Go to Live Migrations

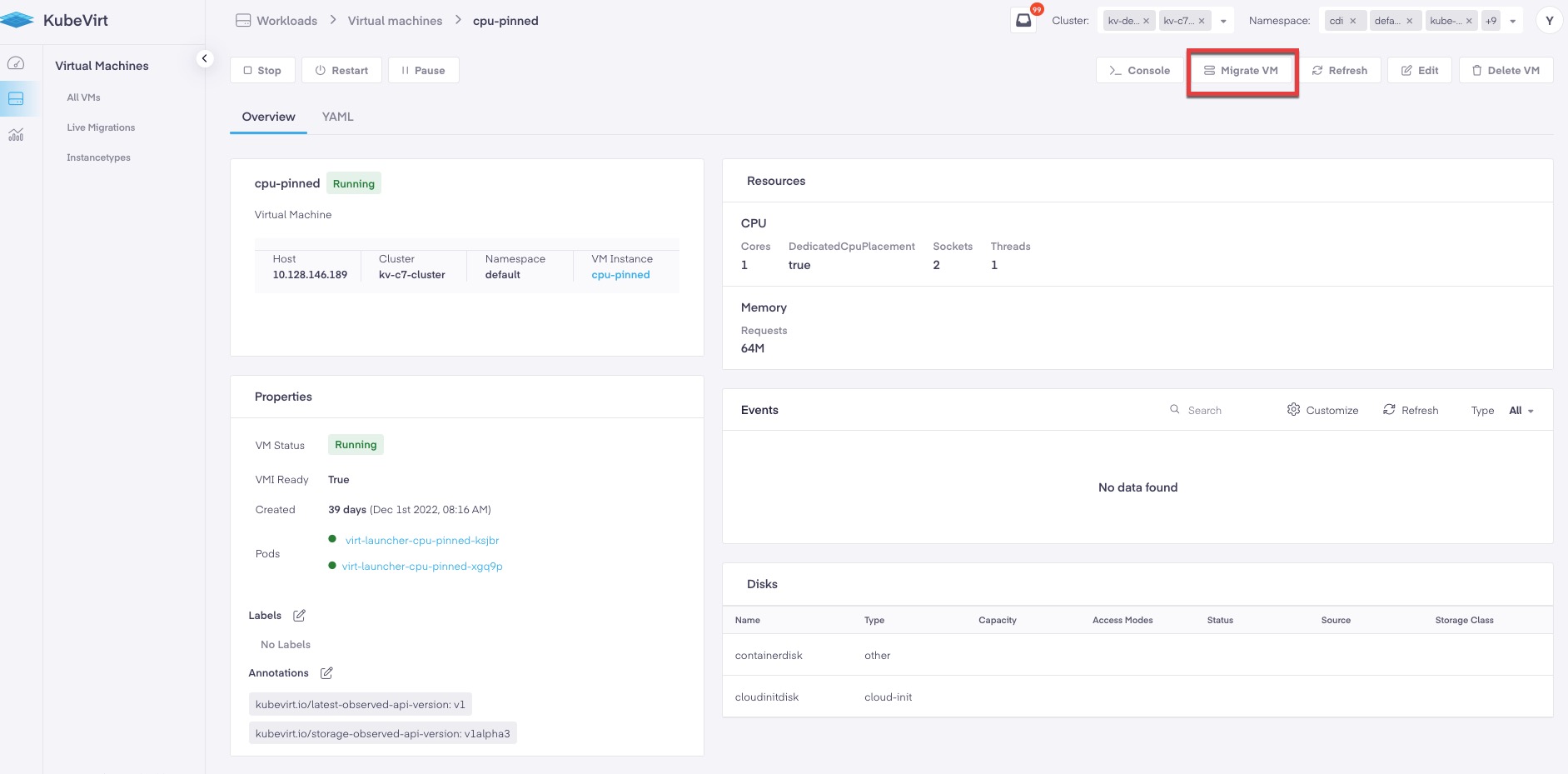101,127
